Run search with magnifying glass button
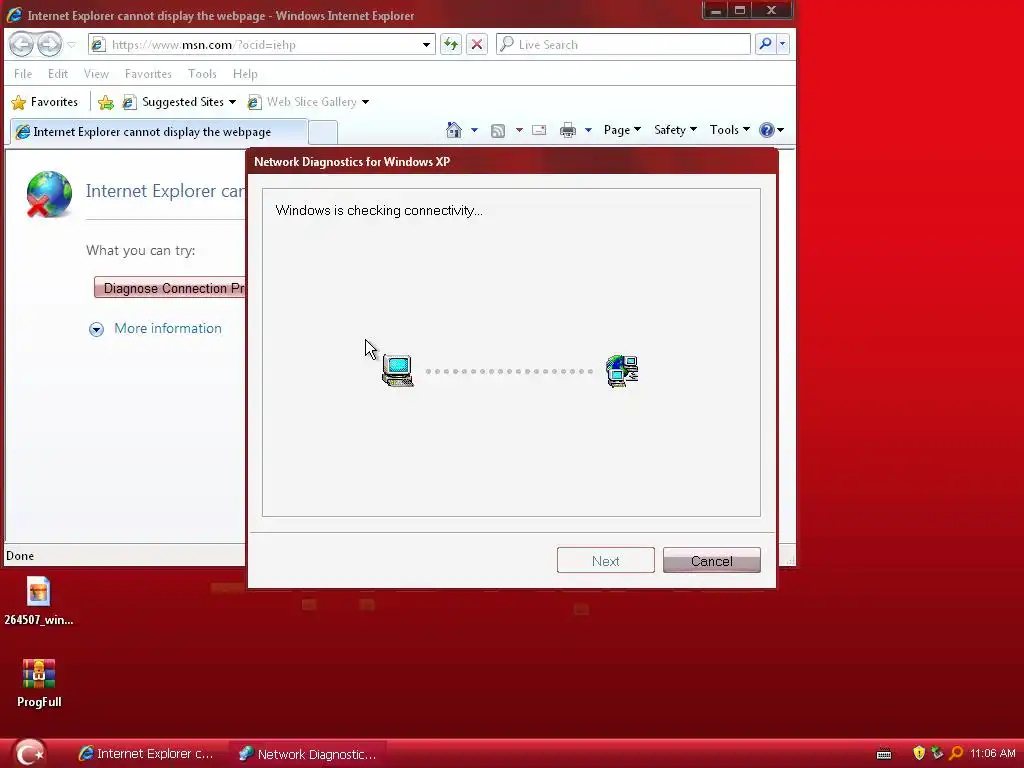 765,44
